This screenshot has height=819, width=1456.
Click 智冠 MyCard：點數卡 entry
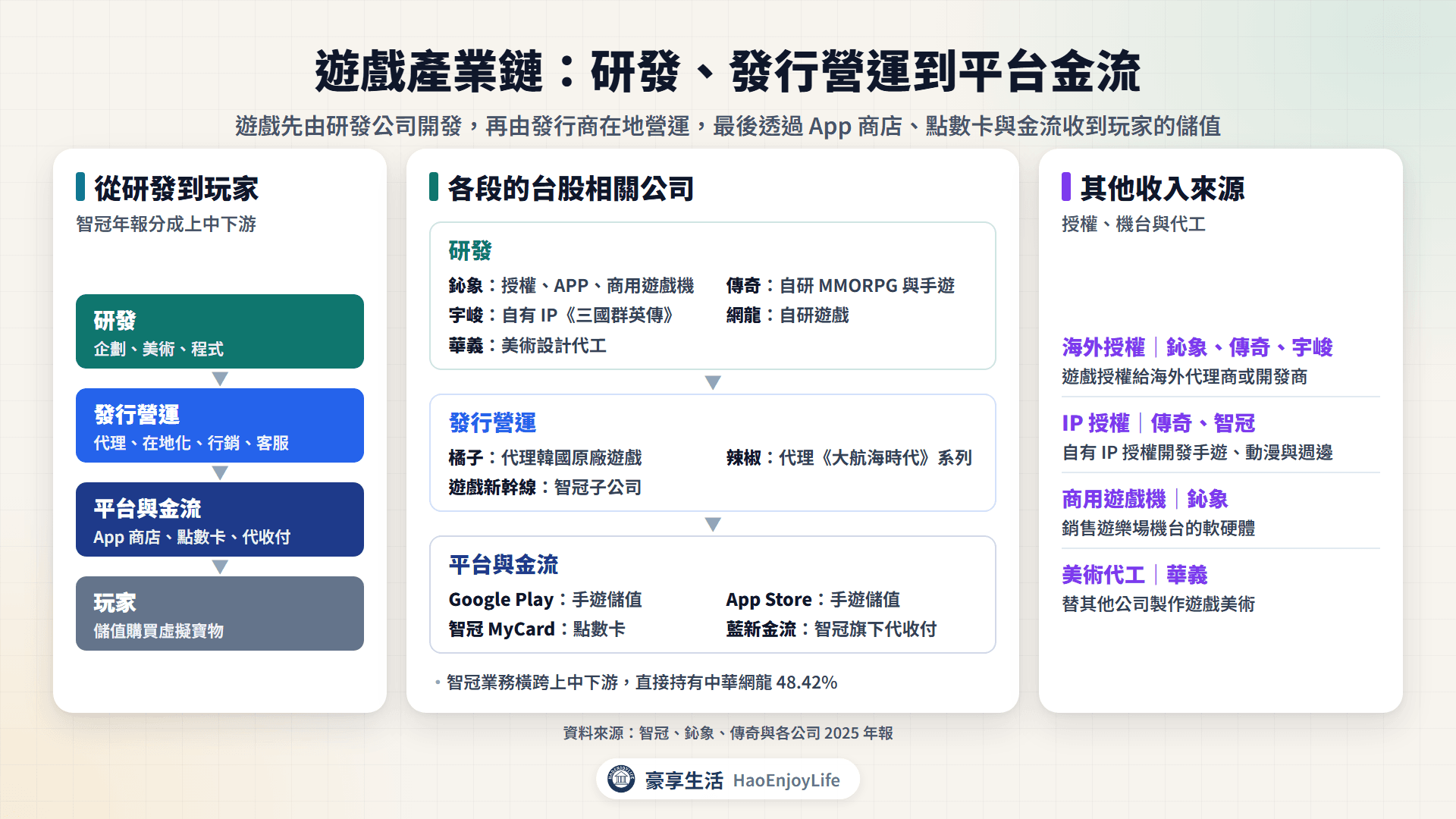[x=537, y=629]
